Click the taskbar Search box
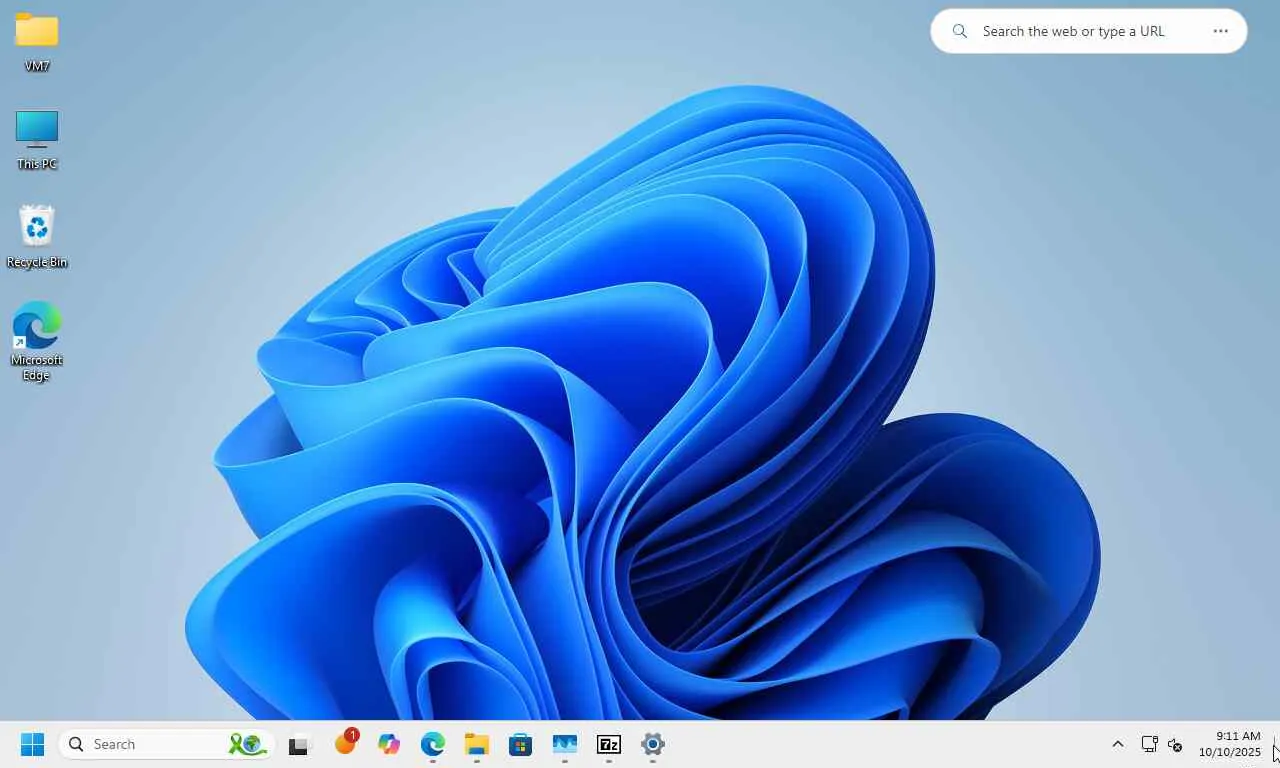This screenshot has width=1280, height=768. click(166, 744)
